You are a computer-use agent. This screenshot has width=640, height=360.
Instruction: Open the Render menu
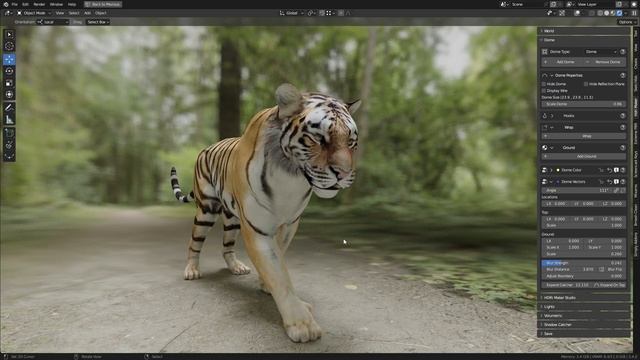click(39, 4)
